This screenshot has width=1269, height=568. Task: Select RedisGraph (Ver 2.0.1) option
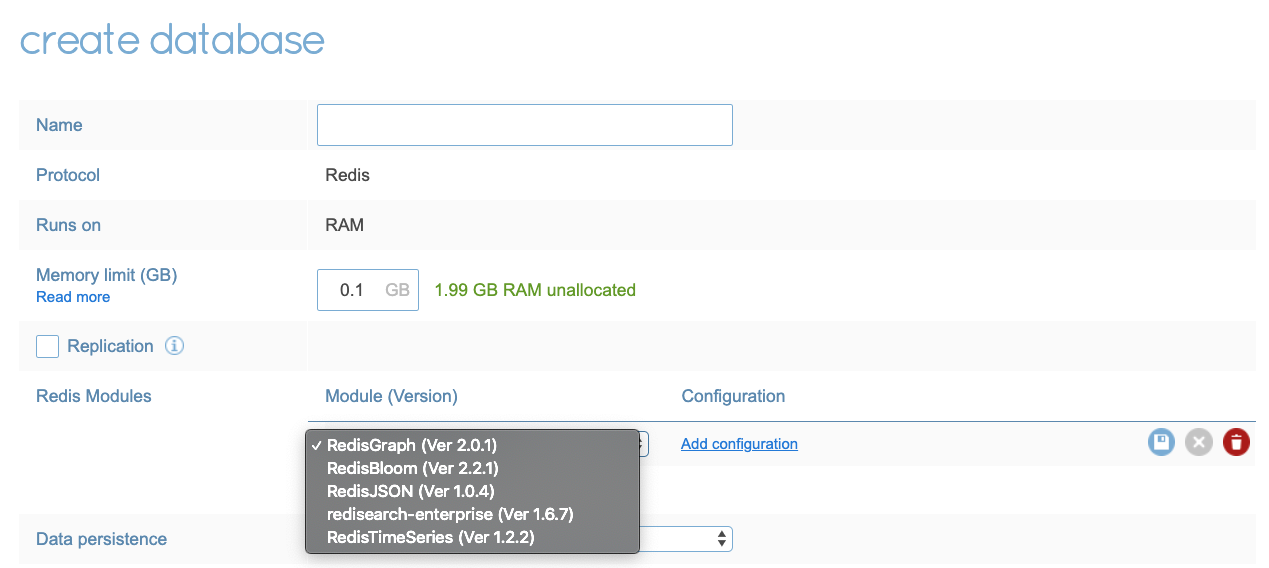pos(411,445)
